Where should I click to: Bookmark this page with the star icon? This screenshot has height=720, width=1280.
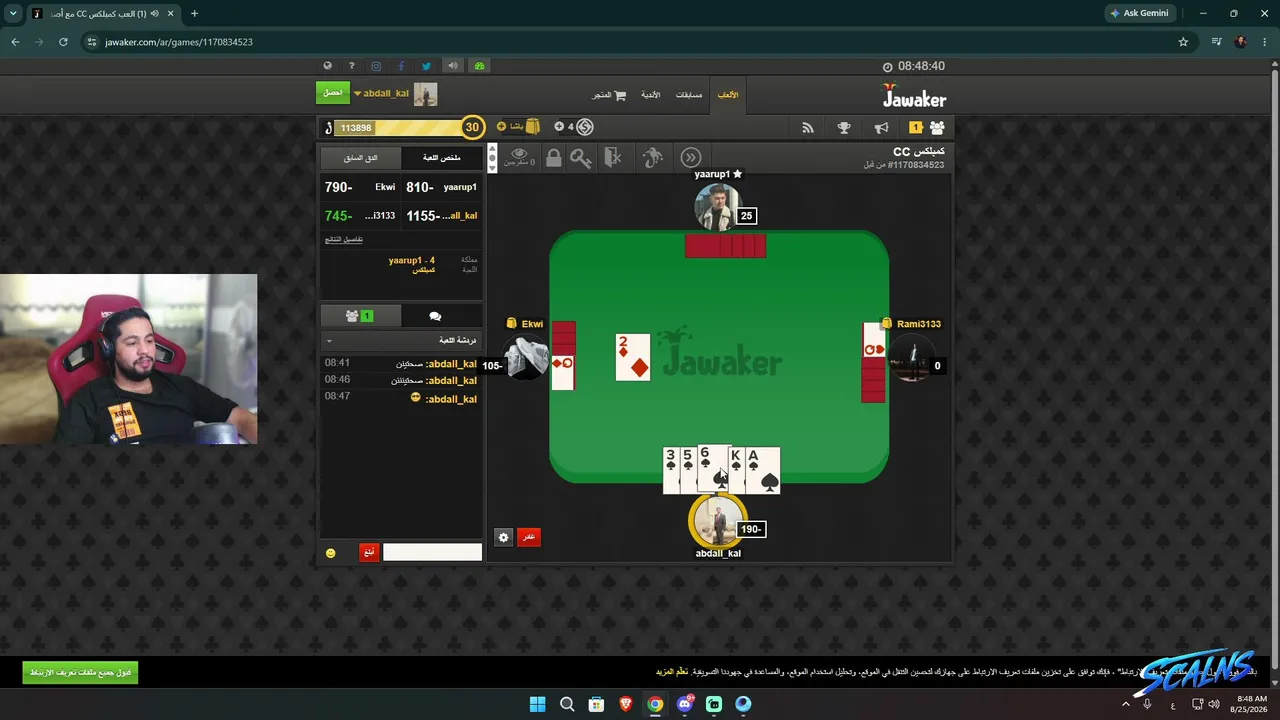point(1183,42)
